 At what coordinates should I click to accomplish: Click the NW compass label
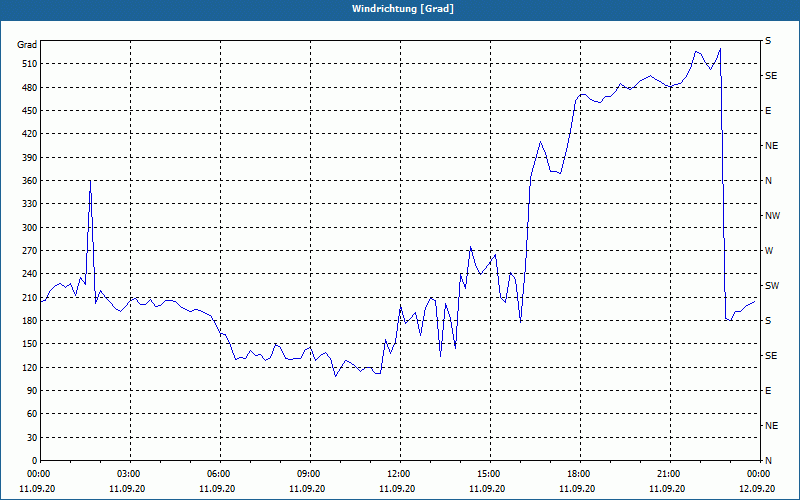(x=772, y=216)
